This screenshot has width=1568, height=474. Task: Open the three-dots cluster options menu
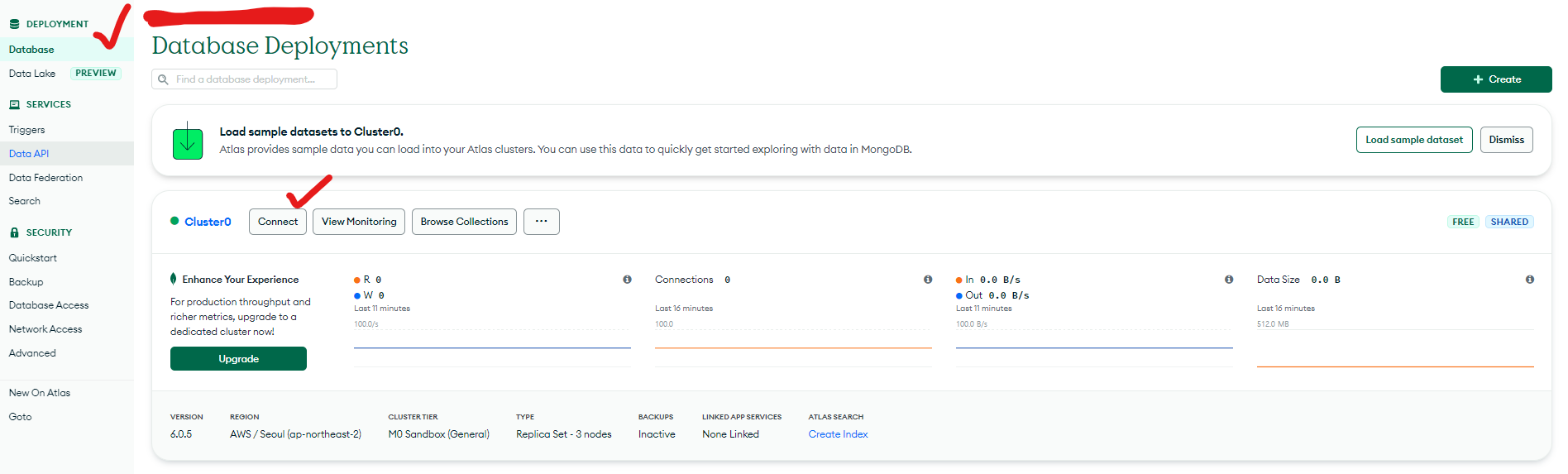click(542, 222)
